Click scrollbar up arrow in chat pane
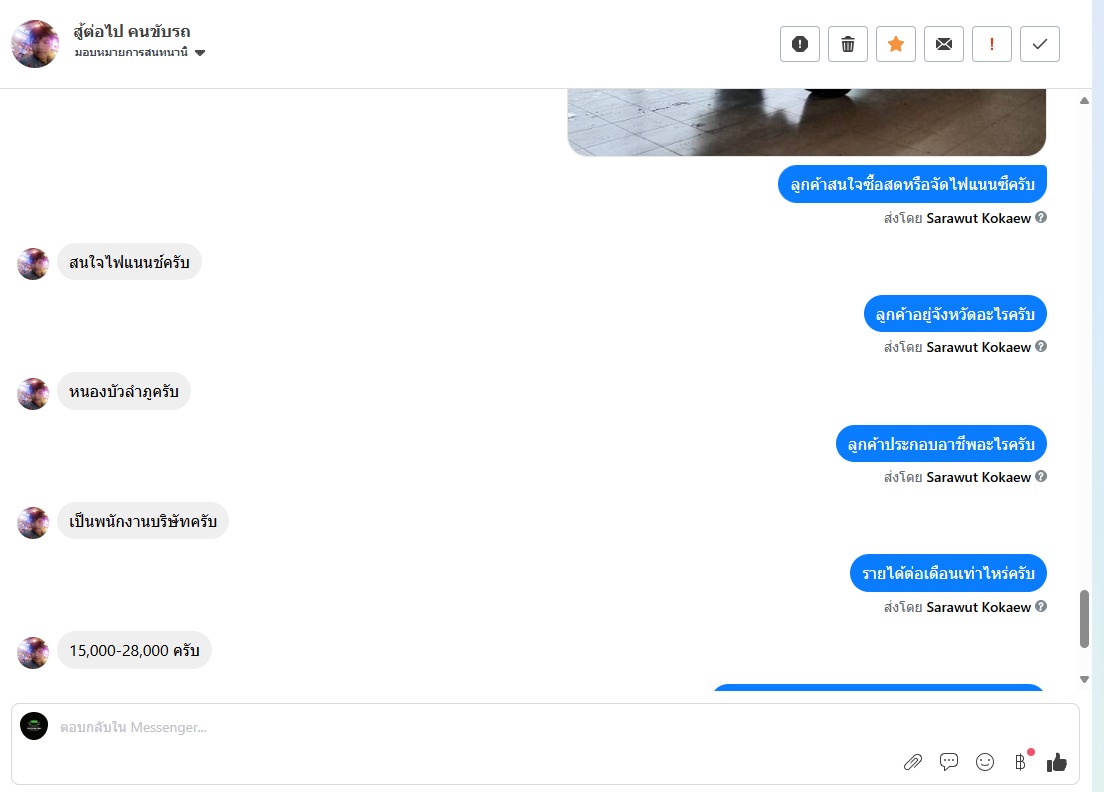The height and width of the screenshot is (792, 1104). [x=1084, y=101]
